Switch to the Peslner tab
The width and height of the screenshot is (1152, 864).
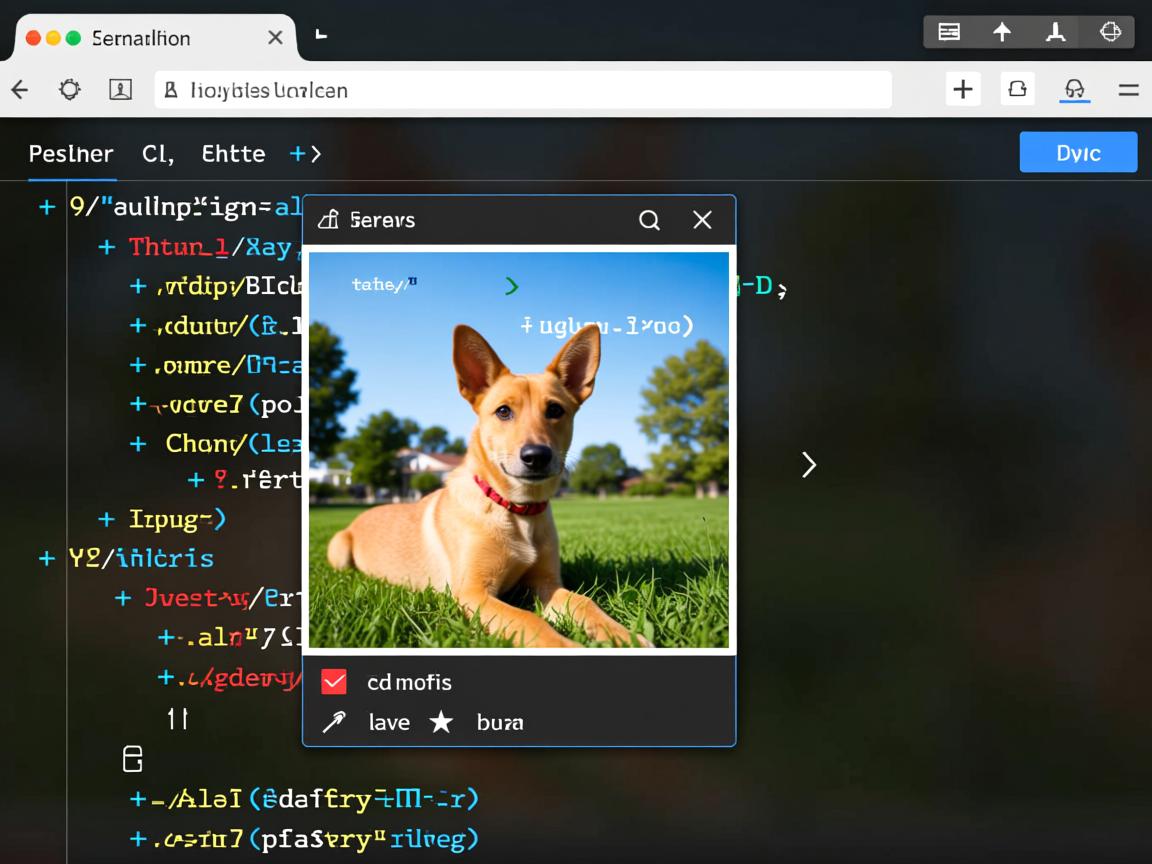coord(71,154)
